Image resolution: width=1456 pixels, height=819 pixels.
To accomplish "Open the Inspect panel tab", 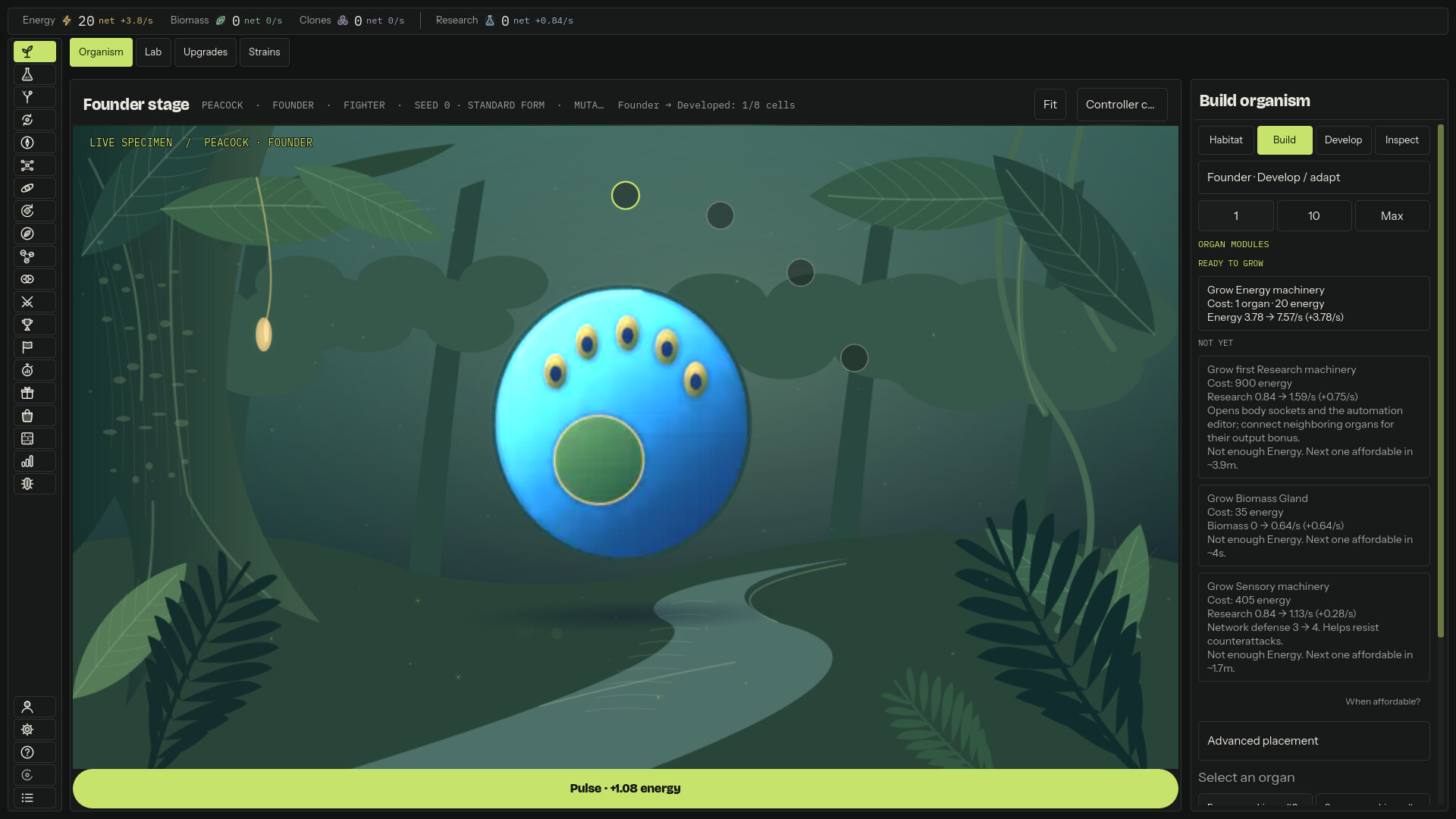I will [x=1401, y=140].
